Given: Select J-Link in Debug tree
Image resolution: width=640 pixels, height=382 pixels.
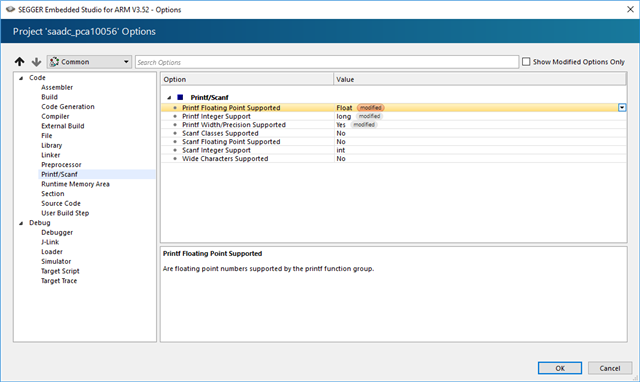Looking at the screenshot, I should pos(50,242).
